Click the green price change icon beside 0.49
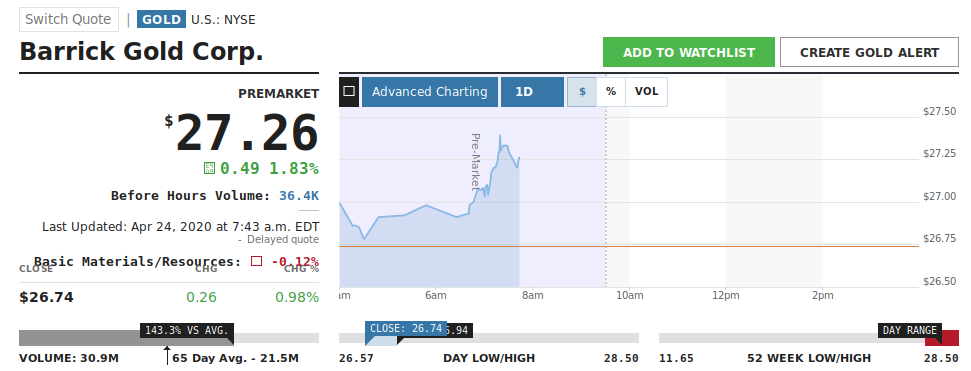This screenshot has width=971, height=371. click(x=209, y=168)
